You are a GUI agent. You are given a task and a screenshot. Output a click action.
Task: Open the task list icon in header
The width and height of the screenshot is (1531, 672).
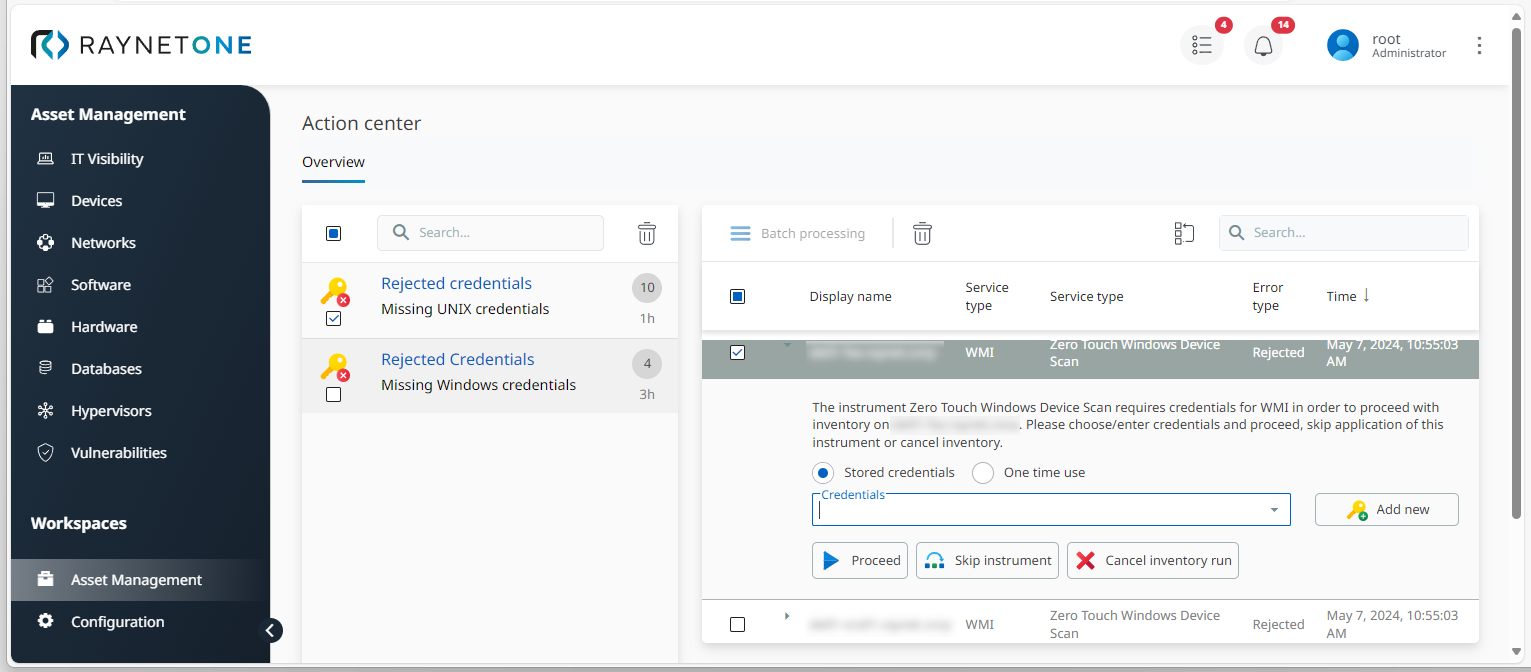click(x=1201, y=45)
